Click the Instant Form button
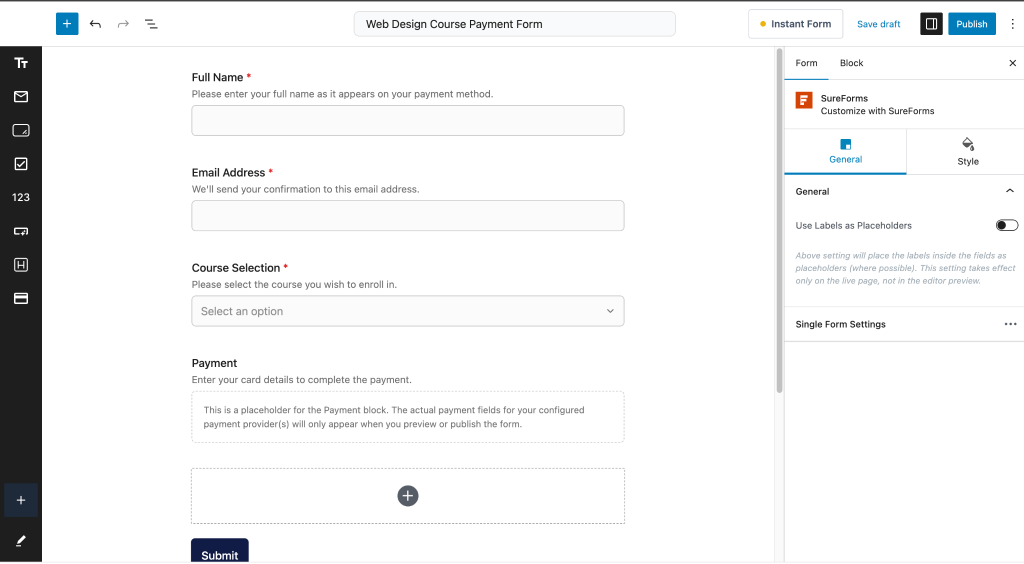 tap(795, 24)
